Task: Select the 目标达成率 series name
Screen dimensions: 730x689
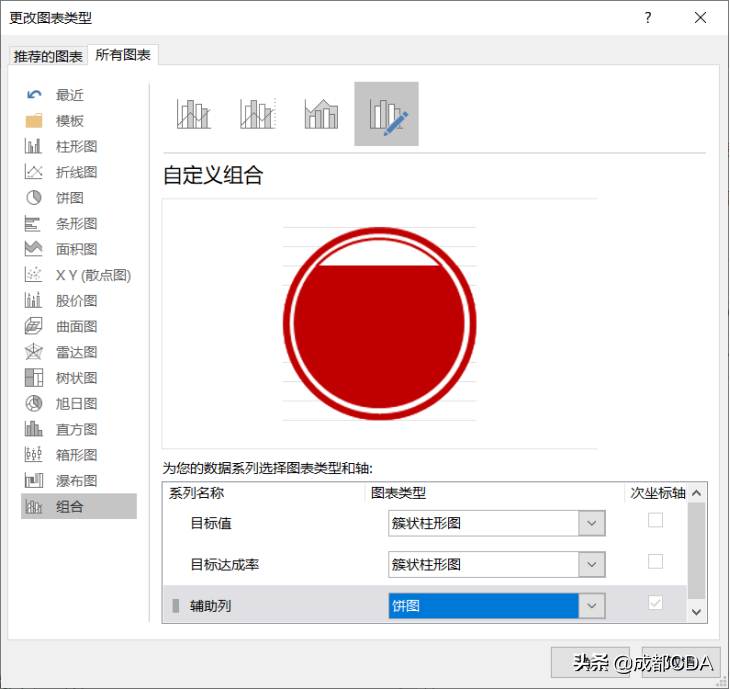Action: coord(224,565)
